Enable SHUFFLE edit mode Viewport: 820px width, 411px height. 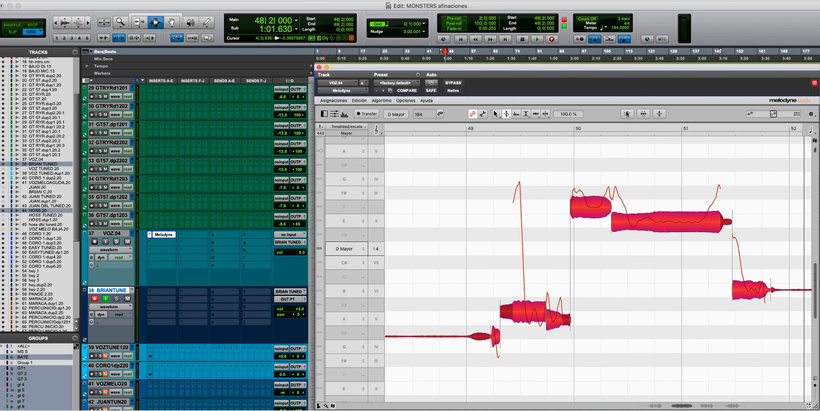click(12, 25)
